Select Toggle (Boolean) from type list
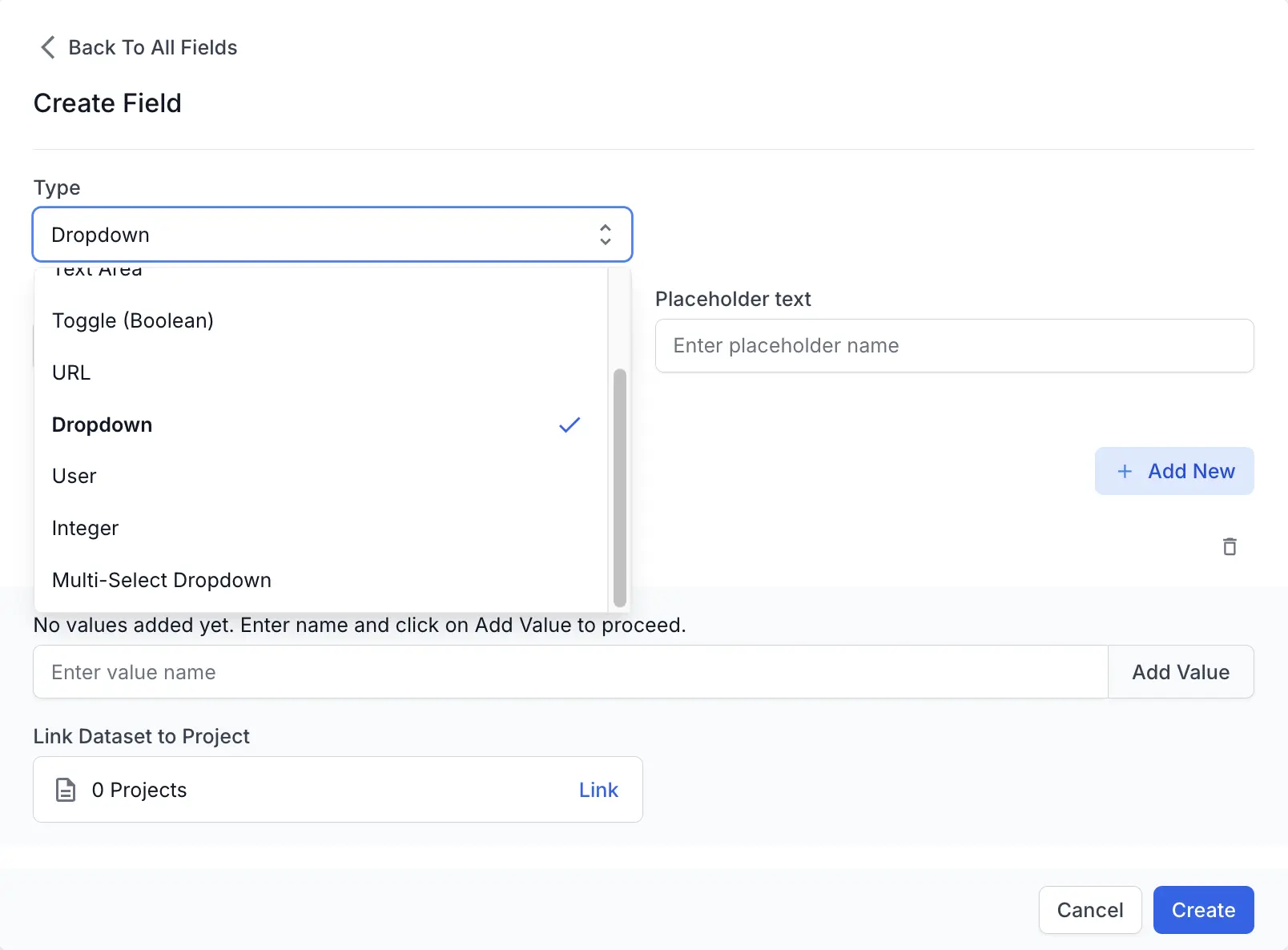 (x=133, y=320)
